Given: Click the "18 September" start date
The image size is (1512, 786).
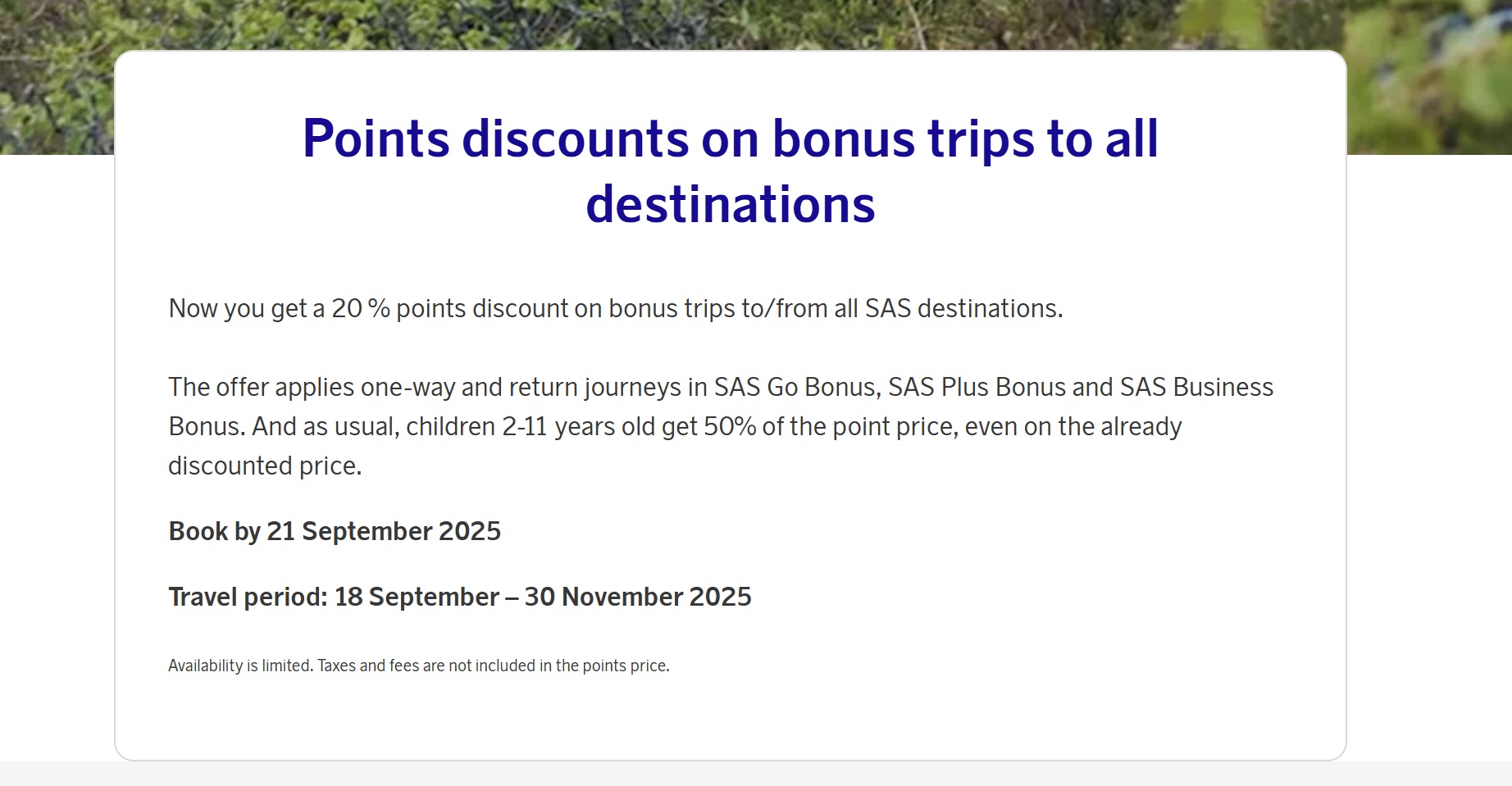Looking at the screenshot, I should (x=417, y=597).
